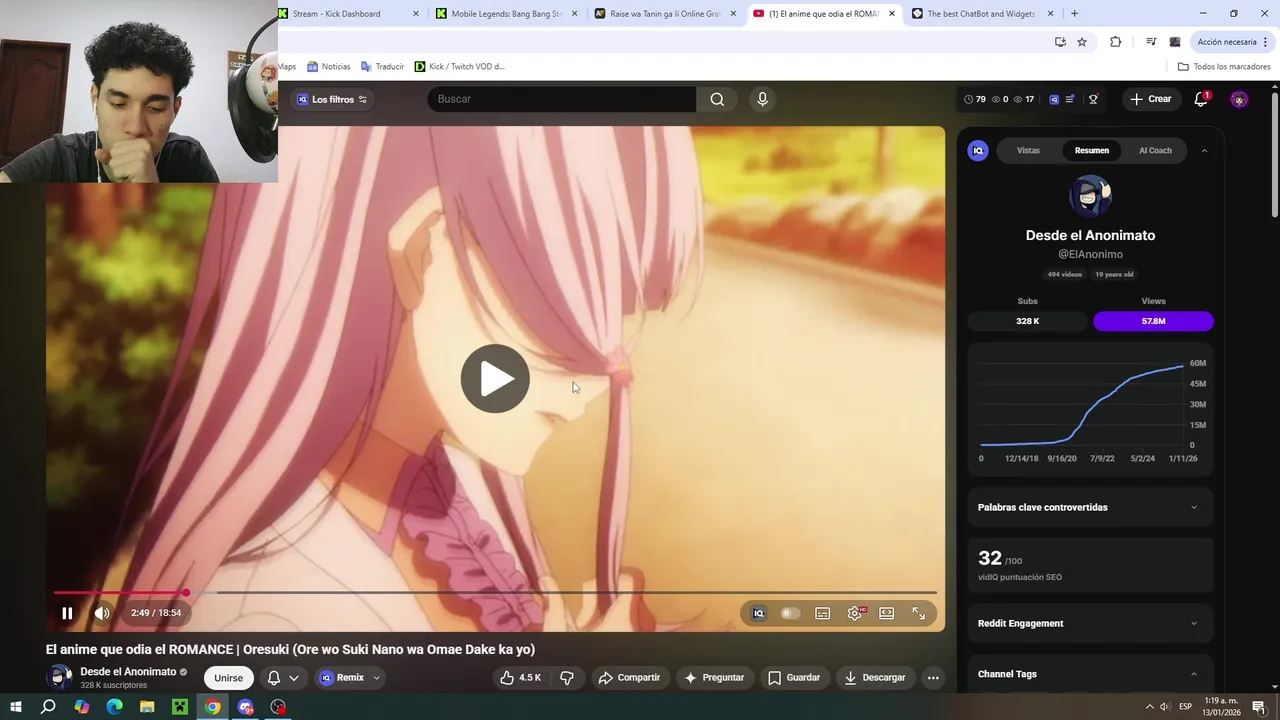Screen dimensions: 1280x720
Task: Open the trophy icon in vidIQ bar
Action: coord(1093,99)
